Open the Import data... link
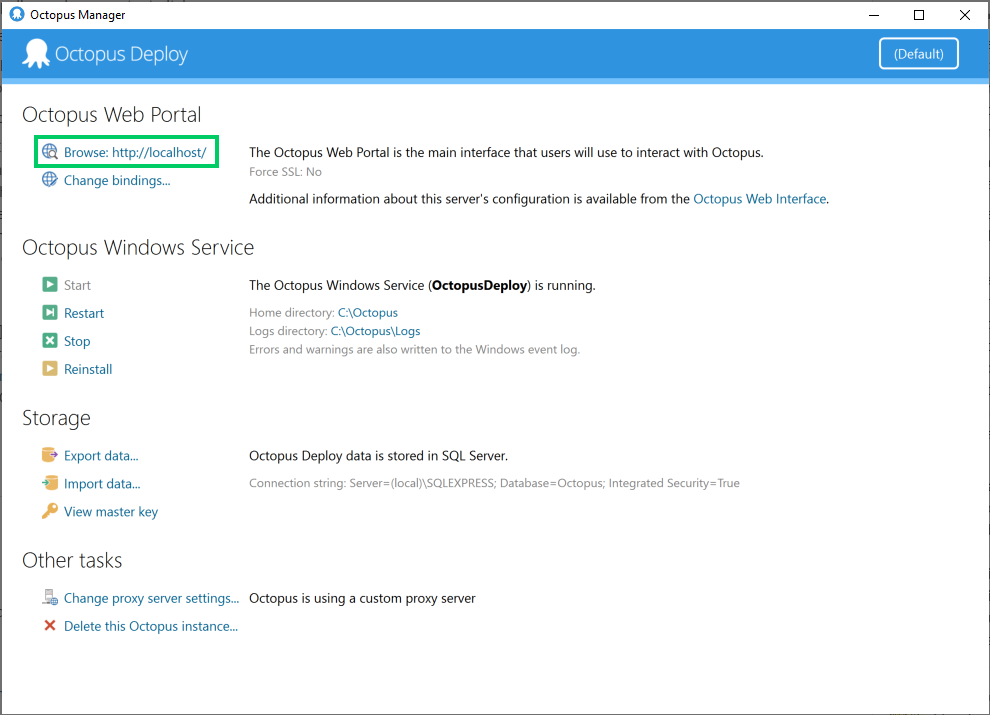990x715 pixels. point(102,484)
